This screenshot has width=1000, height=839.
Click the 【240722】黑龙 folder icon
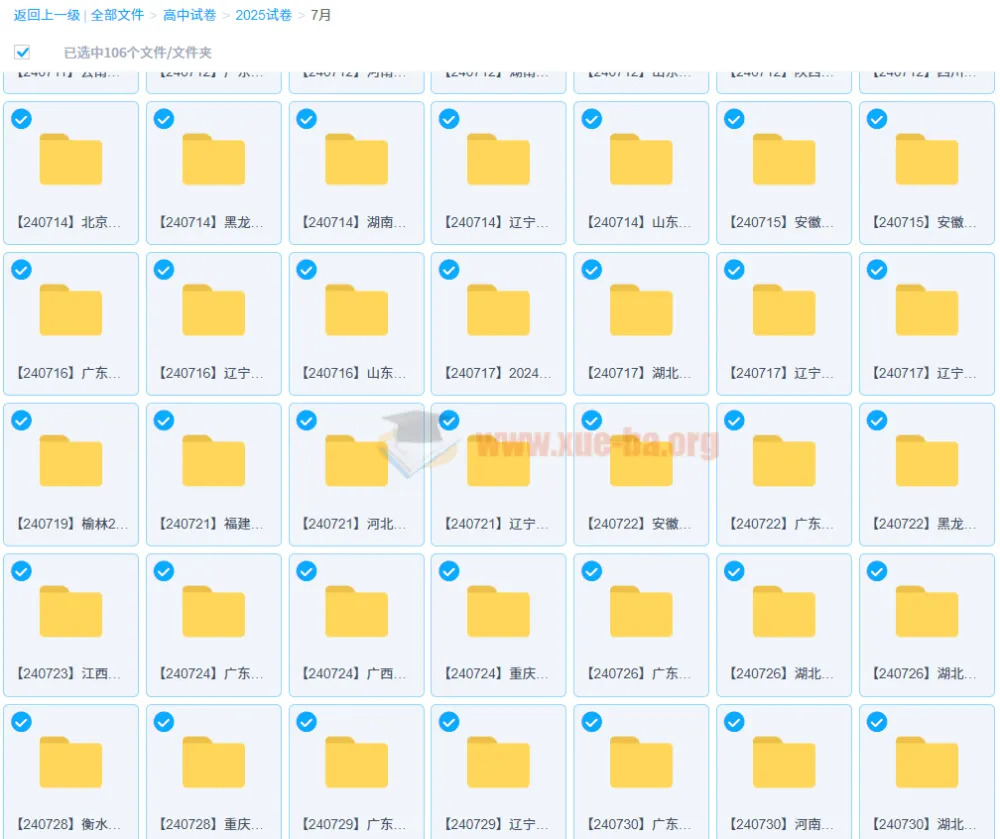(x=926, y=462)
